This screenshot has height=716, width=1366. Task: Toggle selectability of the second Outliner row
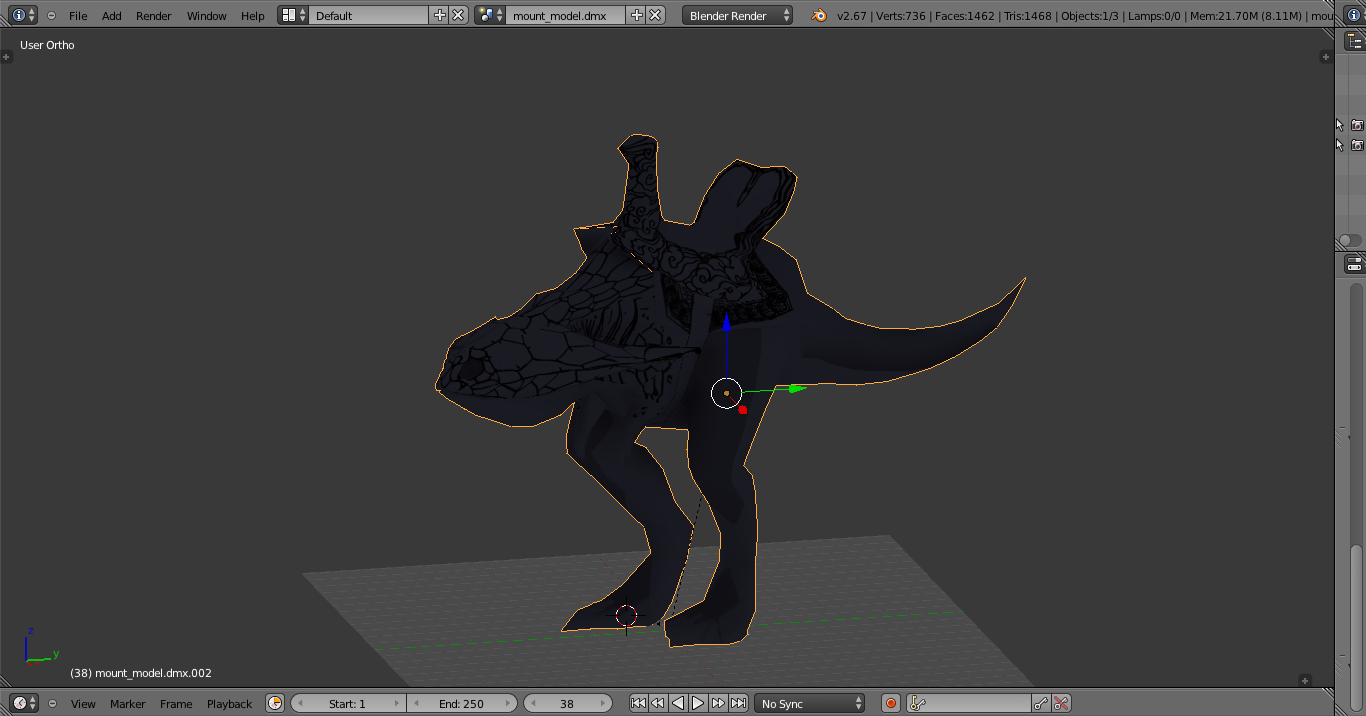click(1340, 145)
